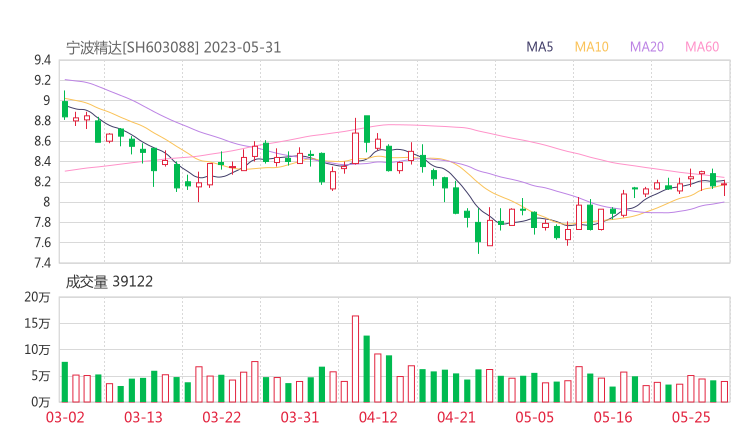This screenshot has width=740, height=440.
Task: Click the 8.8 price axis label
Action: (42, 121)
